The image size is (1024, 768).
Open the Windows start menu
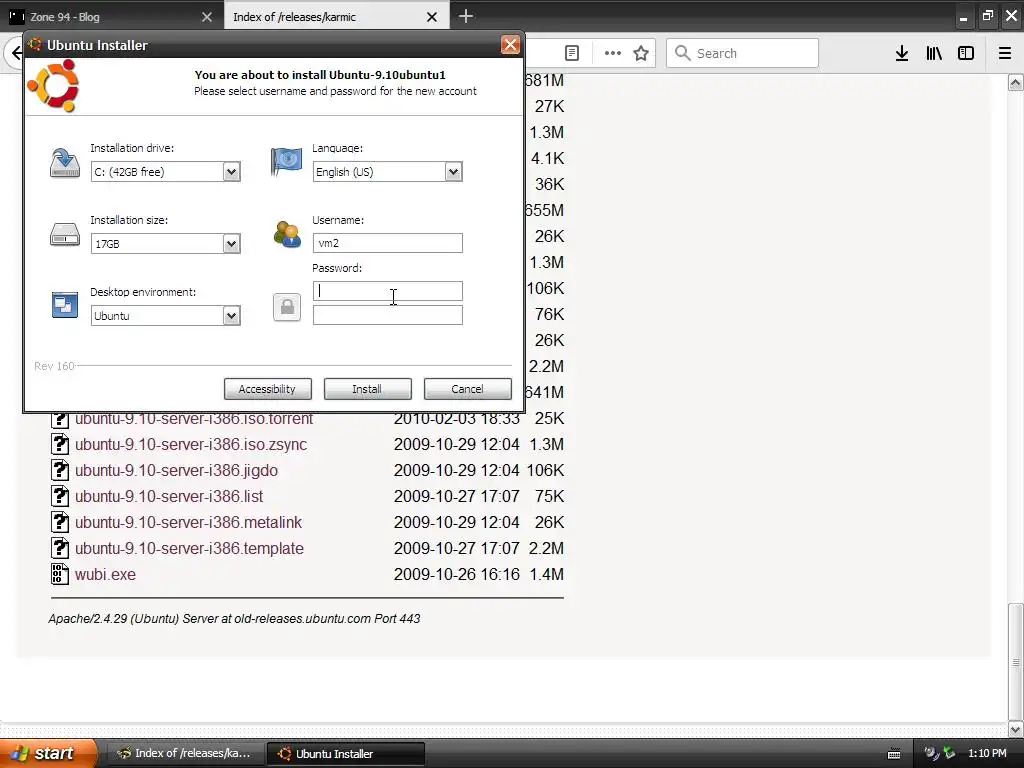48,753
